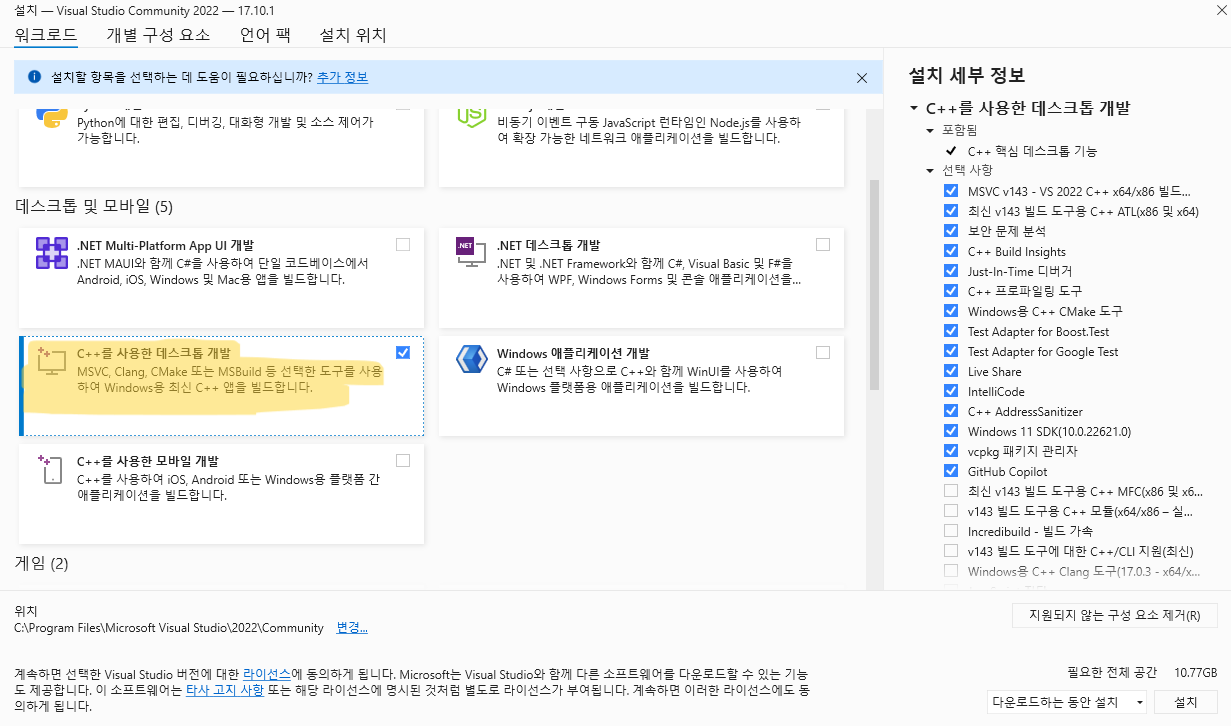
Task: Uncheck C++ 프로파일링 도구 option
Action: 950,291
